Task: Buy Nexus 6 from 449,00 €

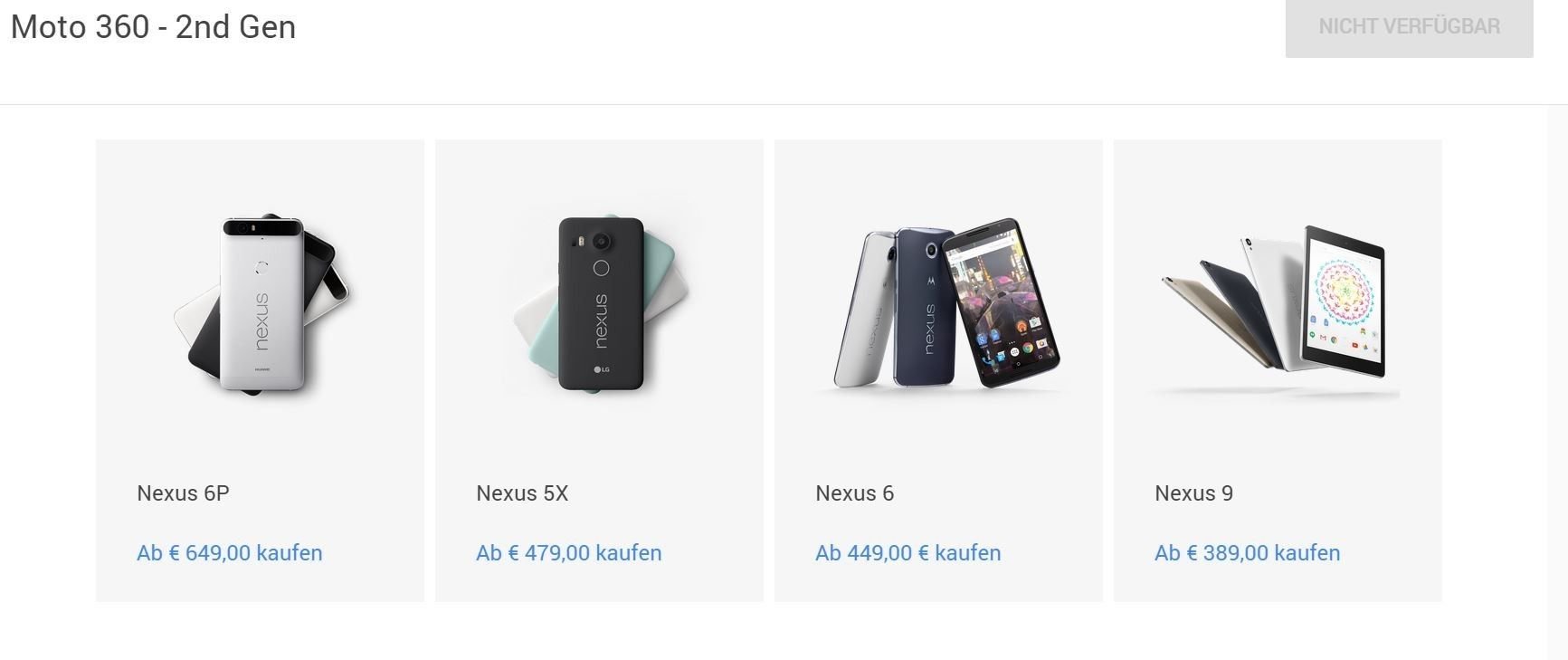Action: [908, 553]
